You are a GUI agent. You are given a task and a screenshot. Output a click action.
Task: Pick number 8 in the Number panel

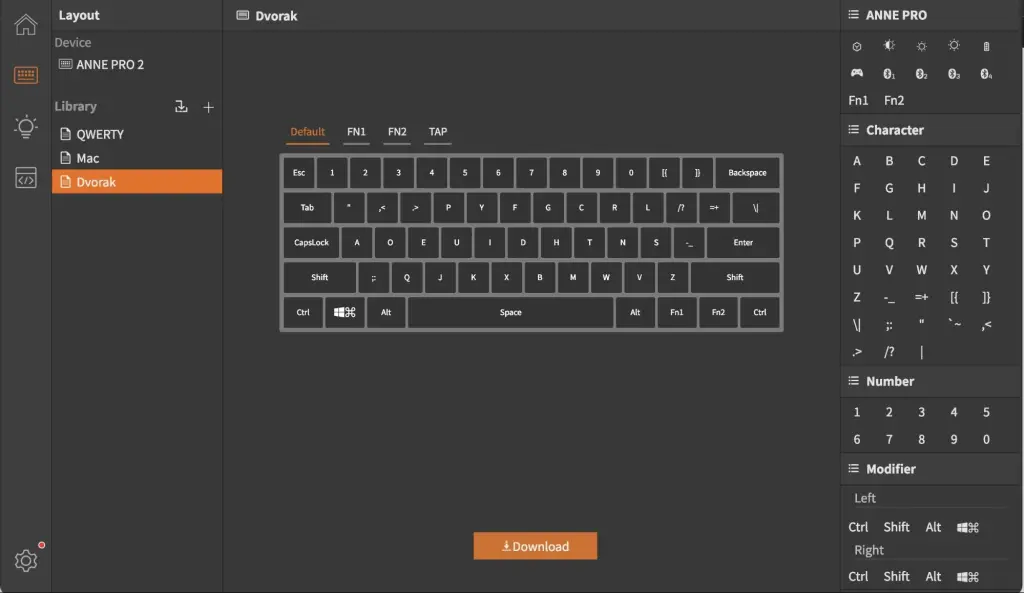coord(921,440)
